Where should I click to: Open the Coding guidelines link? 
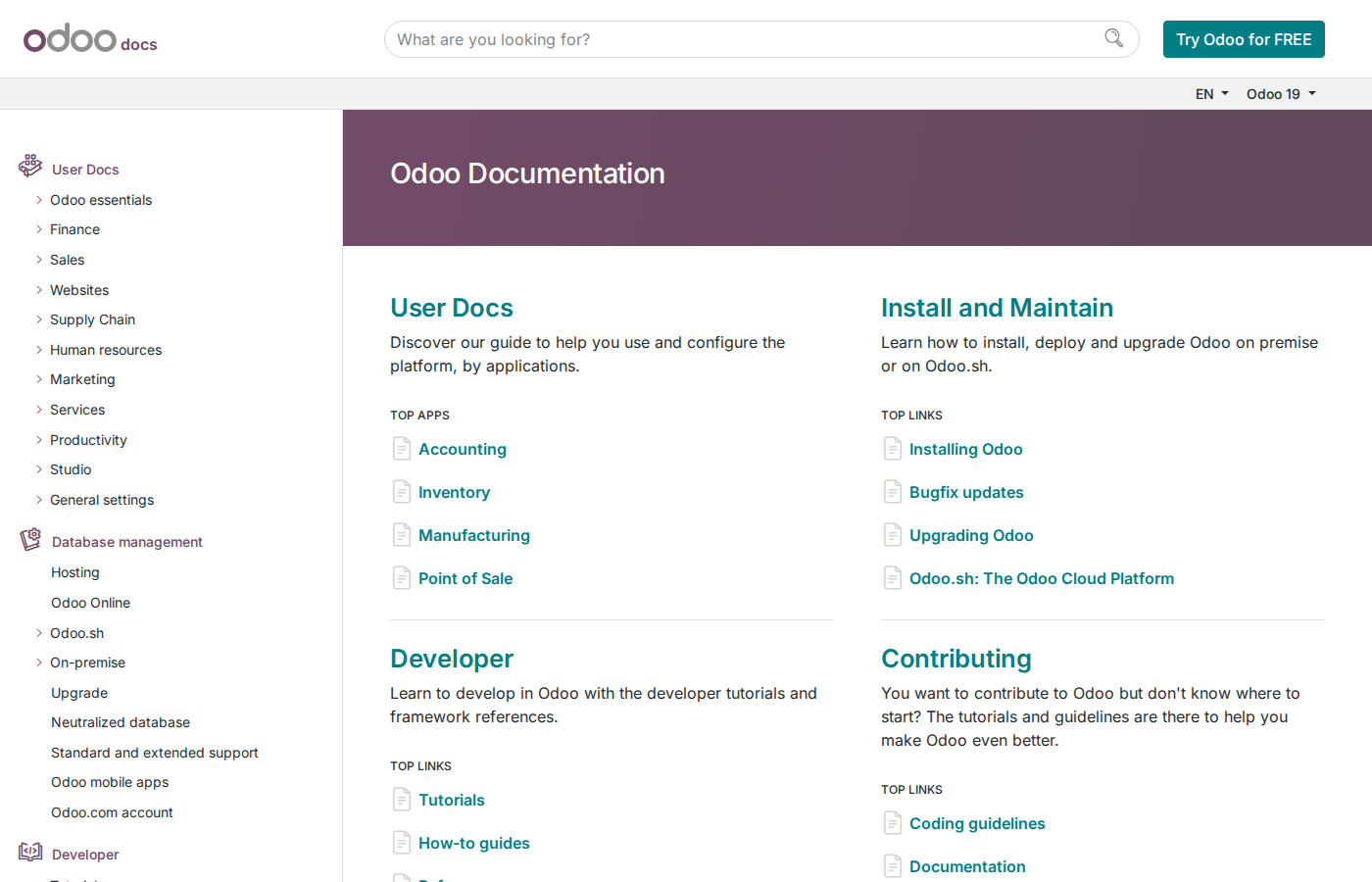(x=977, y=823)
